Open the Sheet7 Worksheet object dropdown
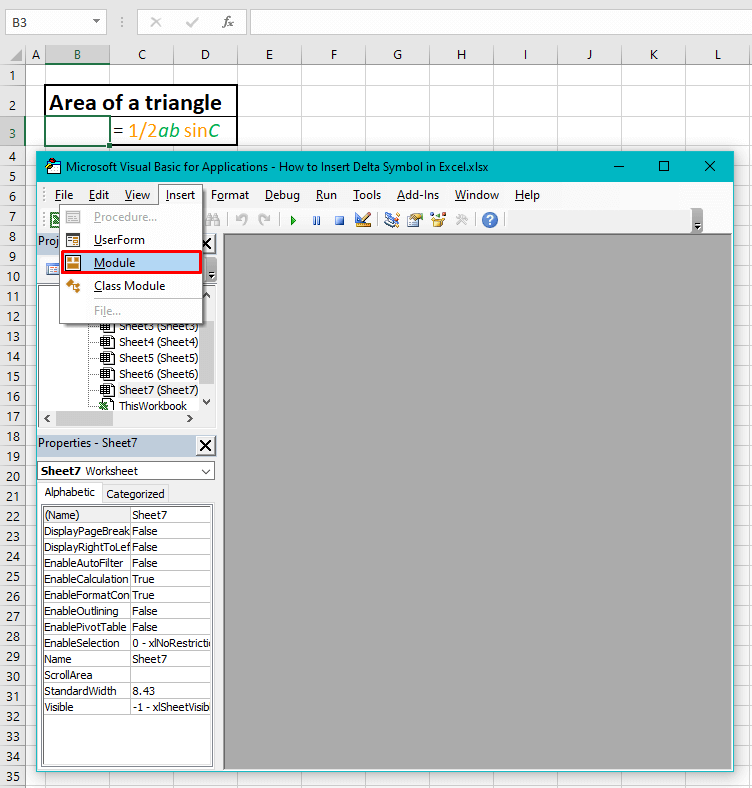The height and width of the screenshot is (788, 752). point(206,471)
